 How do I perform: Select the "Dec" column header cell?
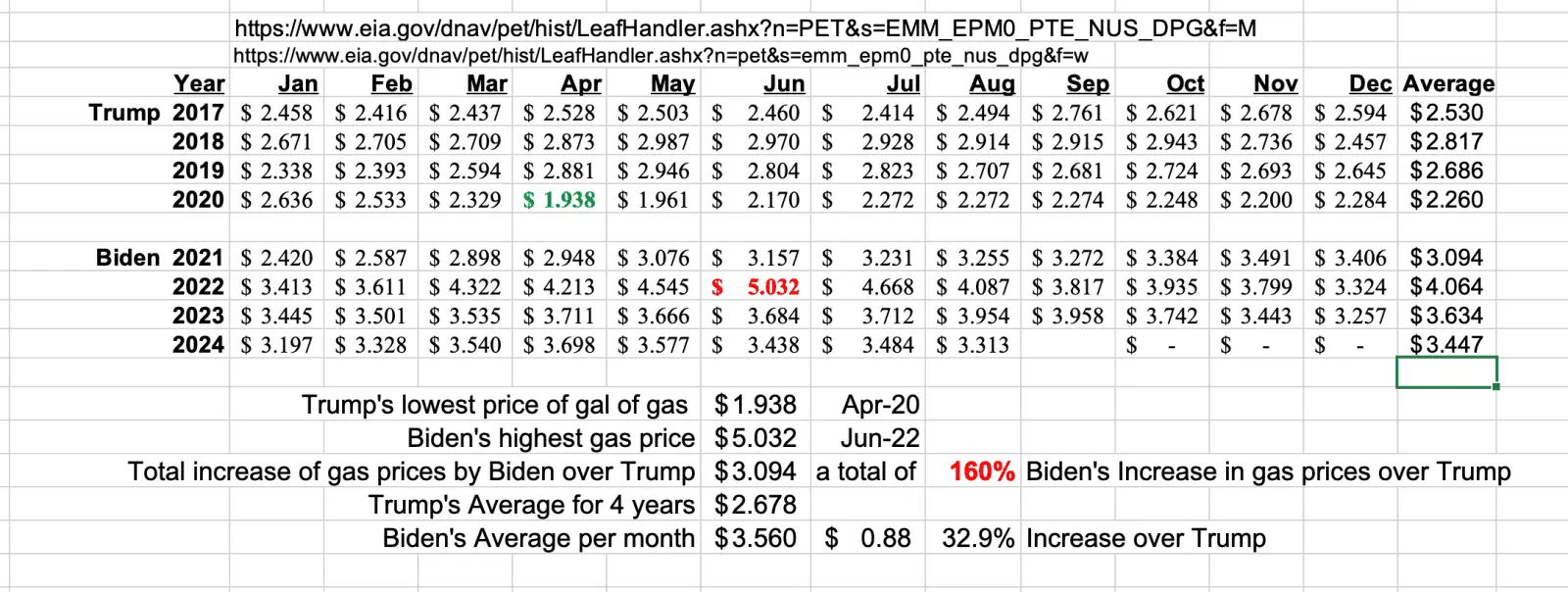(1369, 84)
